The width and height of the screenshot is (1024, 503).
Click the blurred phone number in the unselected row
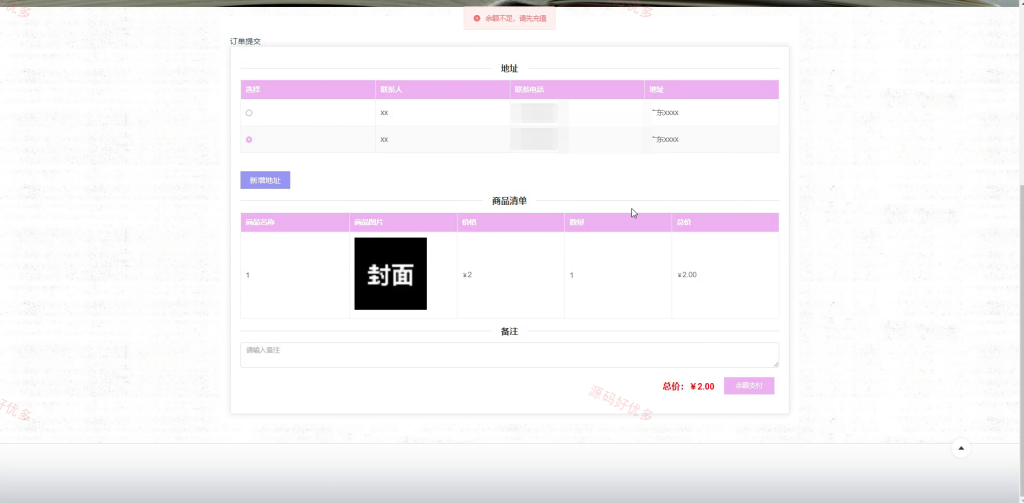536,113
